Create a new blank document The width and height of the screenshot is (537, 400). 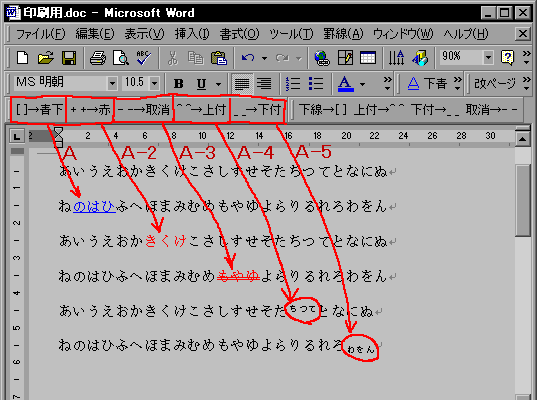pos(23,58)
